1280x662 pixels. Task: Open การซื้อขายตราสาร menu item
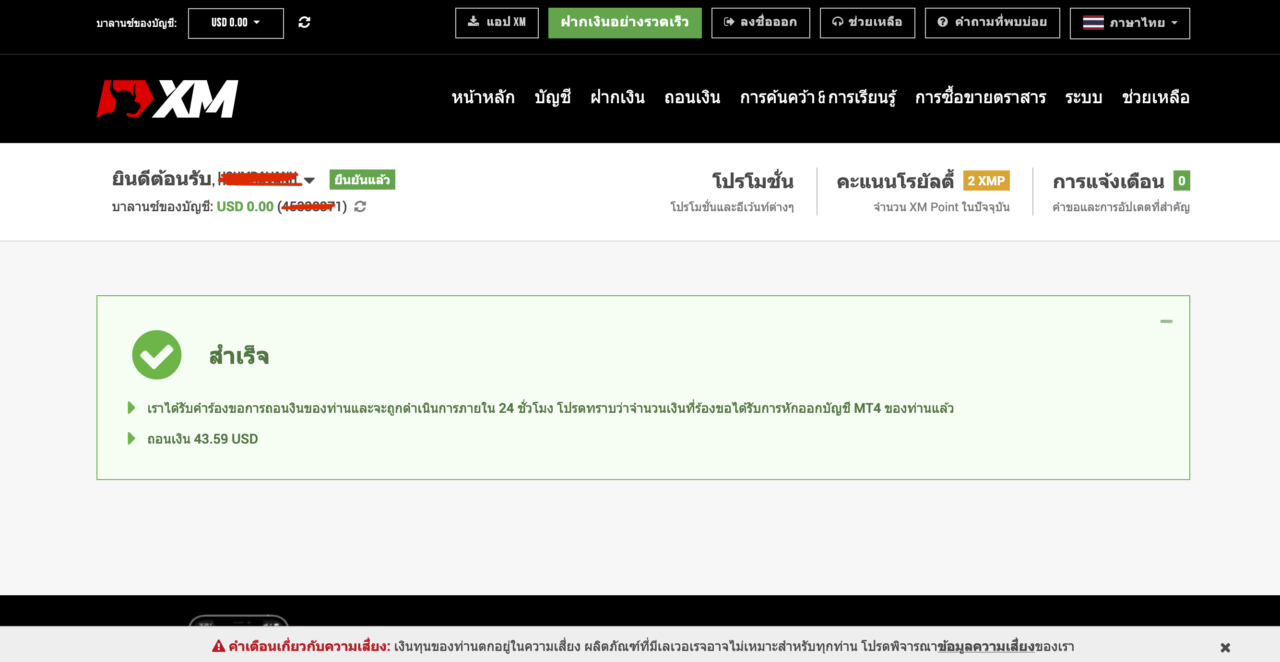[x=980, y=98]
